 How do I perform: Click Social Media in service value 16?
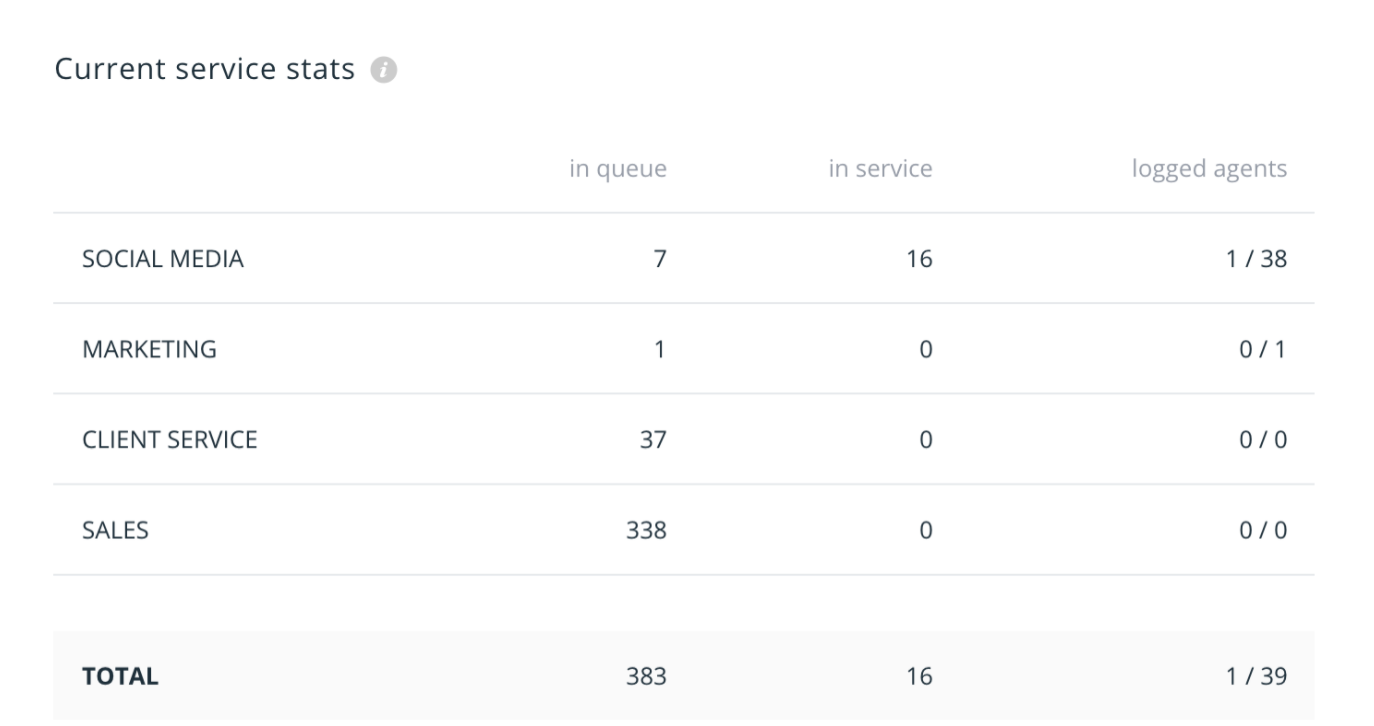click(x=919, y=259)
